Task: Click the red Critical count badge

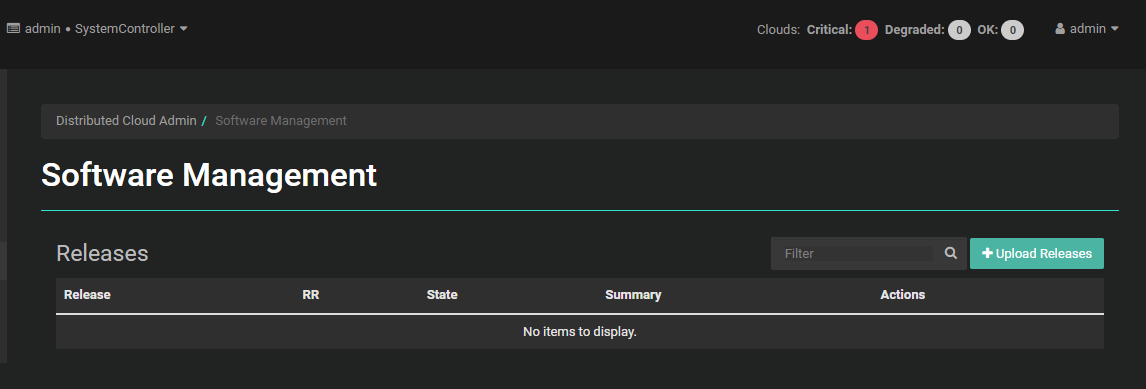Action: point(866,30)
